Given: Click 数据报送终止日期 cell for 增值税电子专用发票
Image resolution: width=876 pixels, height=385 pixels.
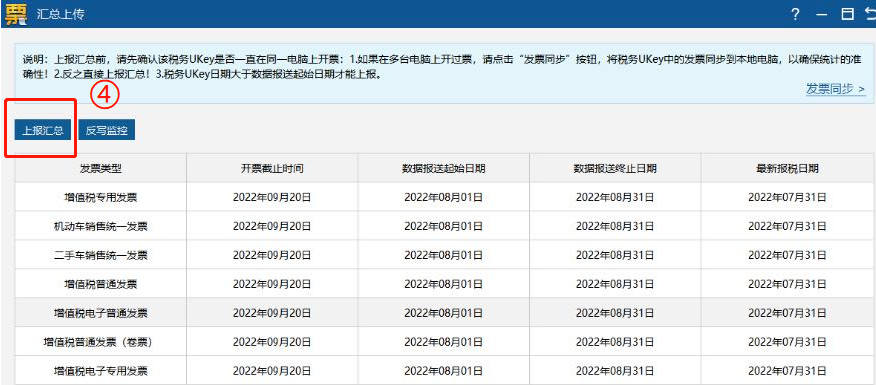Looking at the screenshot, I should click(x=615, y=370).
